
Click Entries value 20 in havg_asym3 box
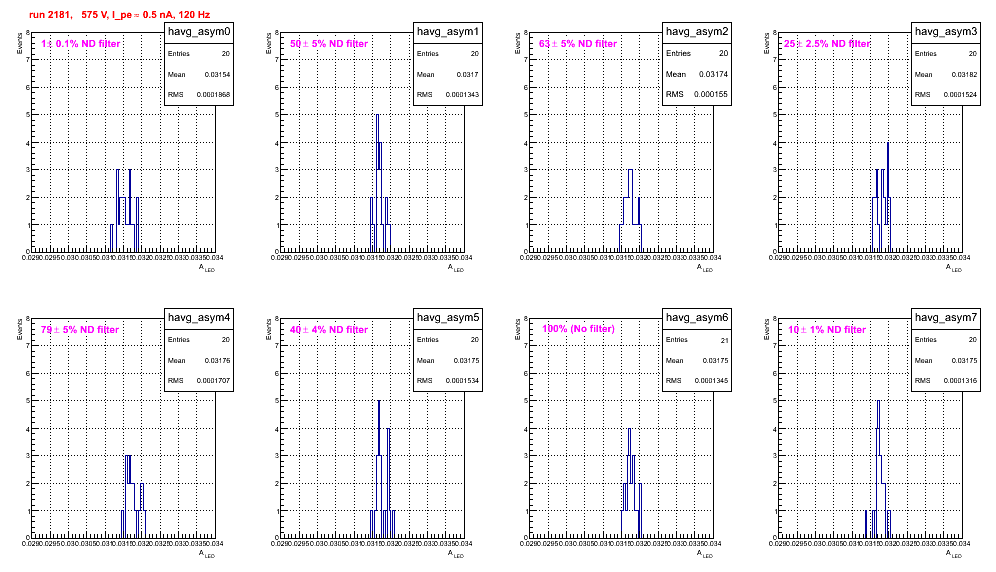972,54
